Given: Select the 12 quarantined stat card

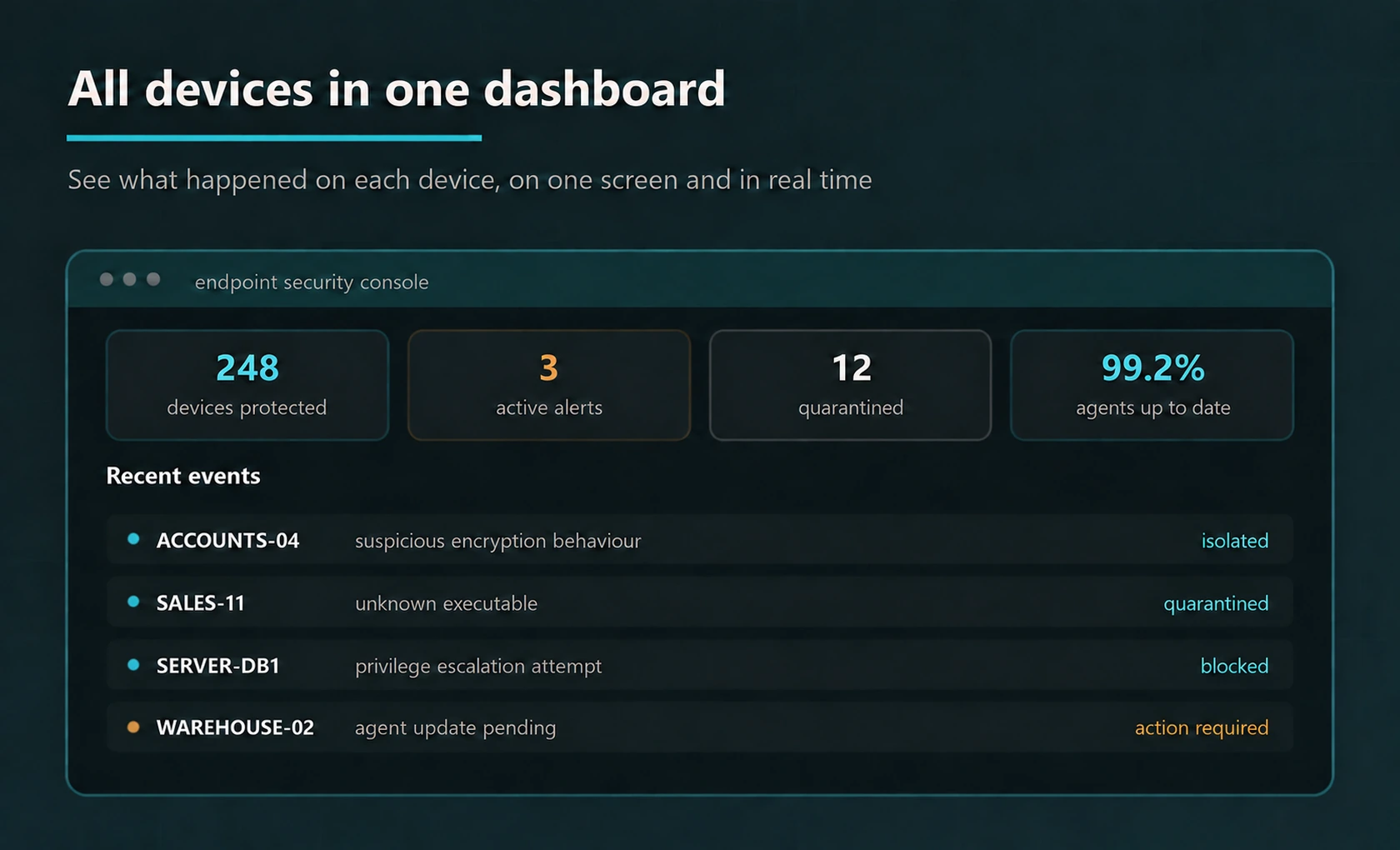Looking at the screenshot, I should (850, 385).
